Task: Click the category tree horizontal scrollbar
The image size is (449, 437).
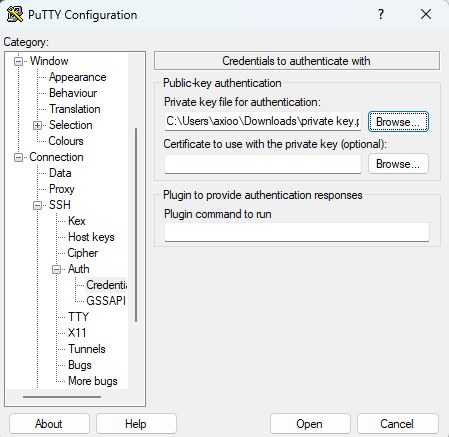Action: pos(62,397)
